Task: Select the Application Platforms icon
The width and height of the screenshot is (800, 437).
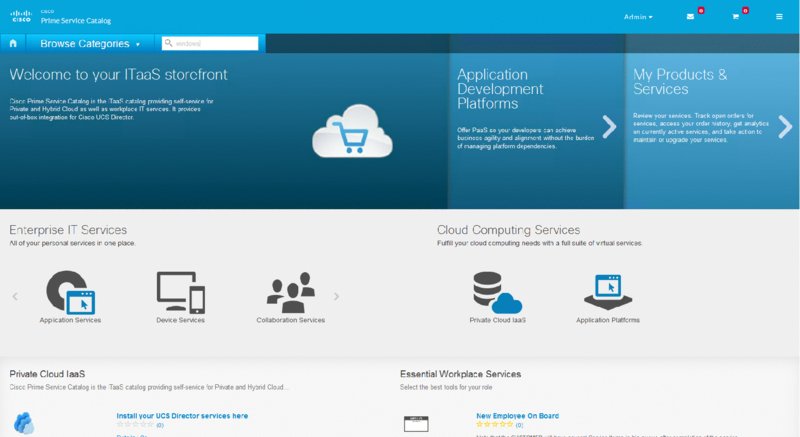Action: [x=608, y=292]
